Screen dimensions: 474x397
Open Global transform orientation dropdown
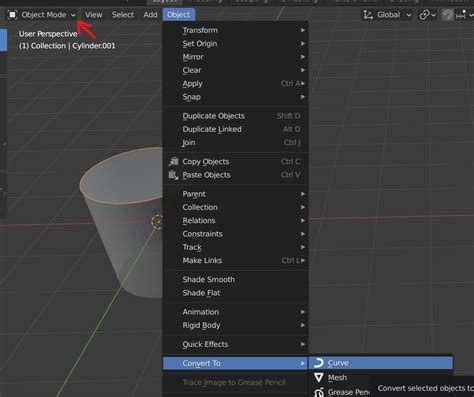pyautogui.click(x=387, y=15)
